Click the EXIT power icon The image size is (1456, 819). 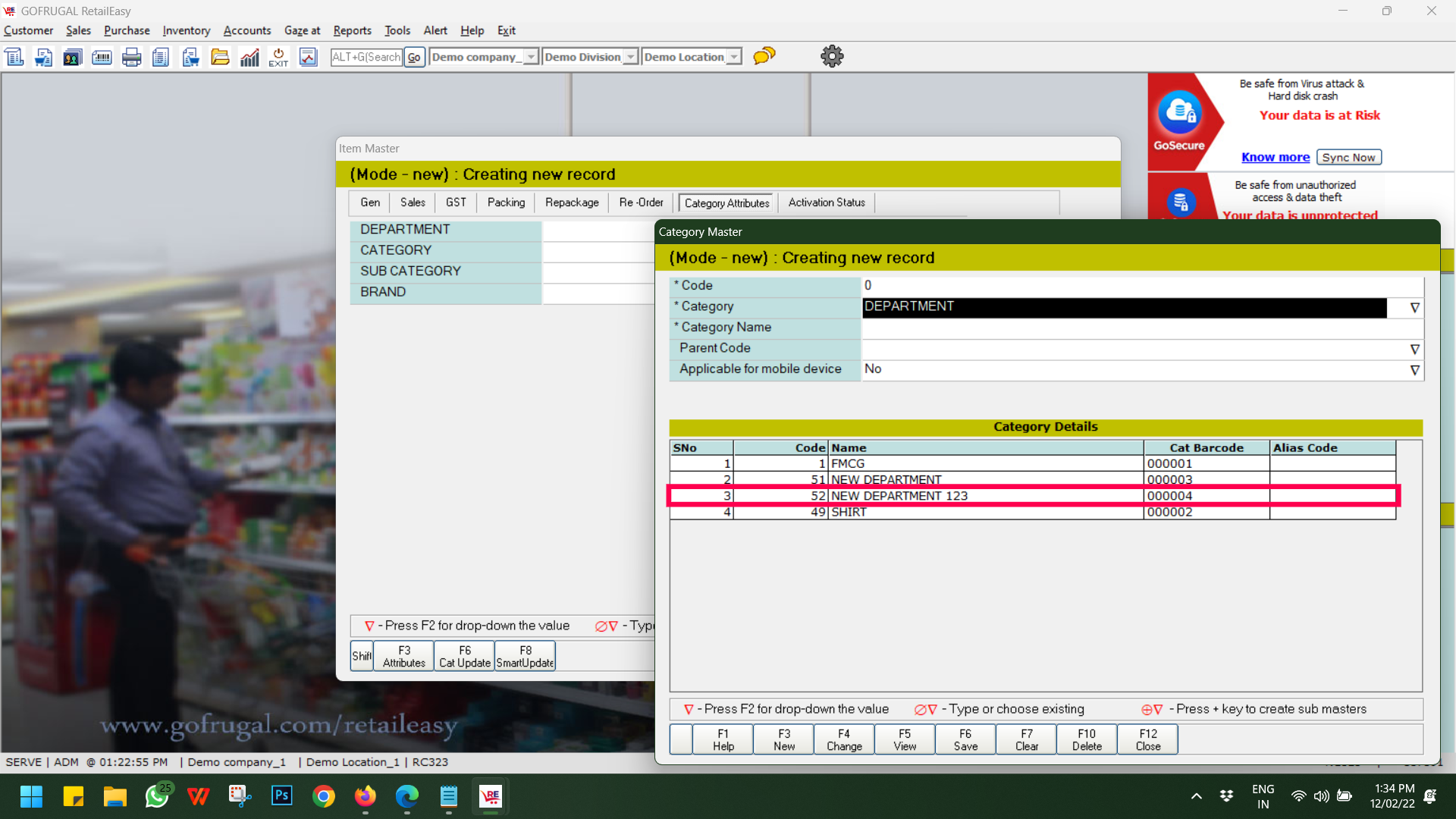tap(278, 57)
